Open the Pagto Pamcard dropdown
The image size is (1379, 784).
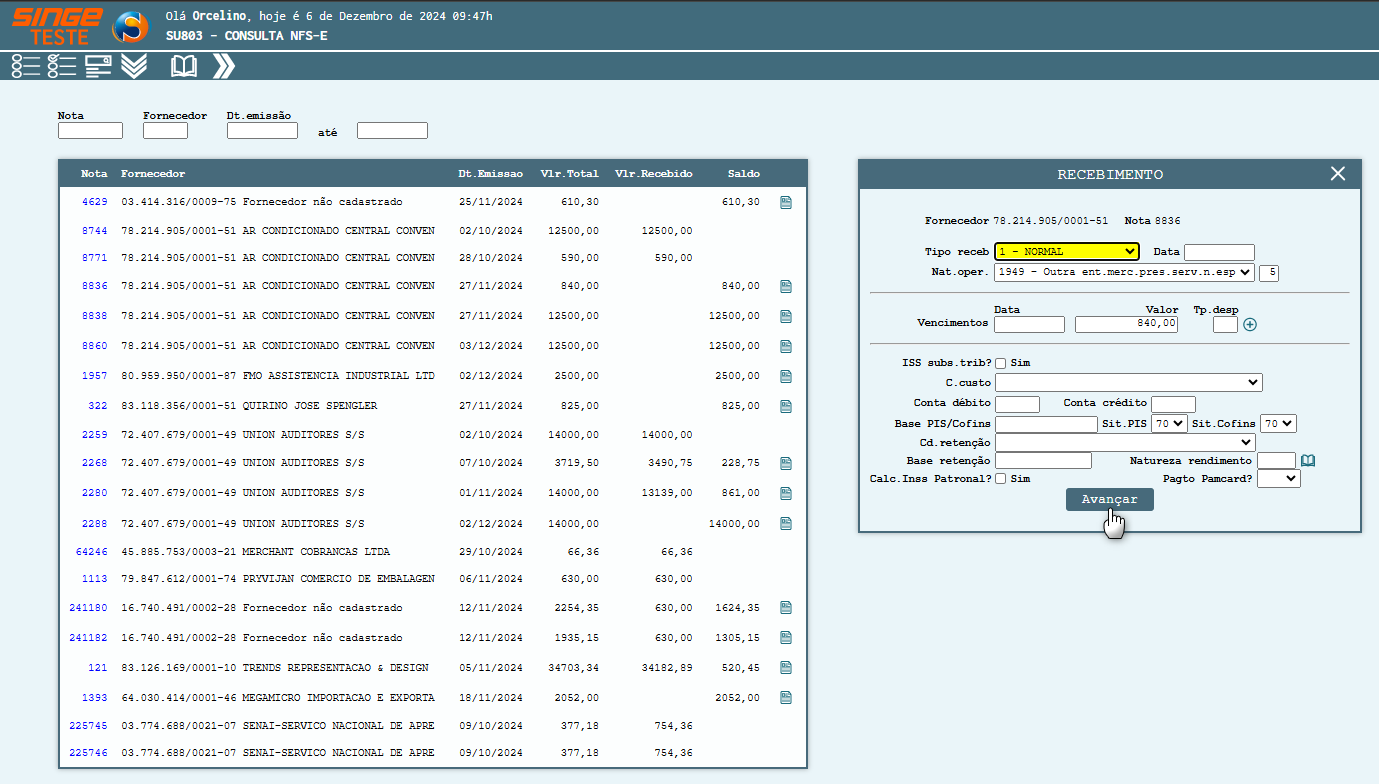[x=1278, y=479]
